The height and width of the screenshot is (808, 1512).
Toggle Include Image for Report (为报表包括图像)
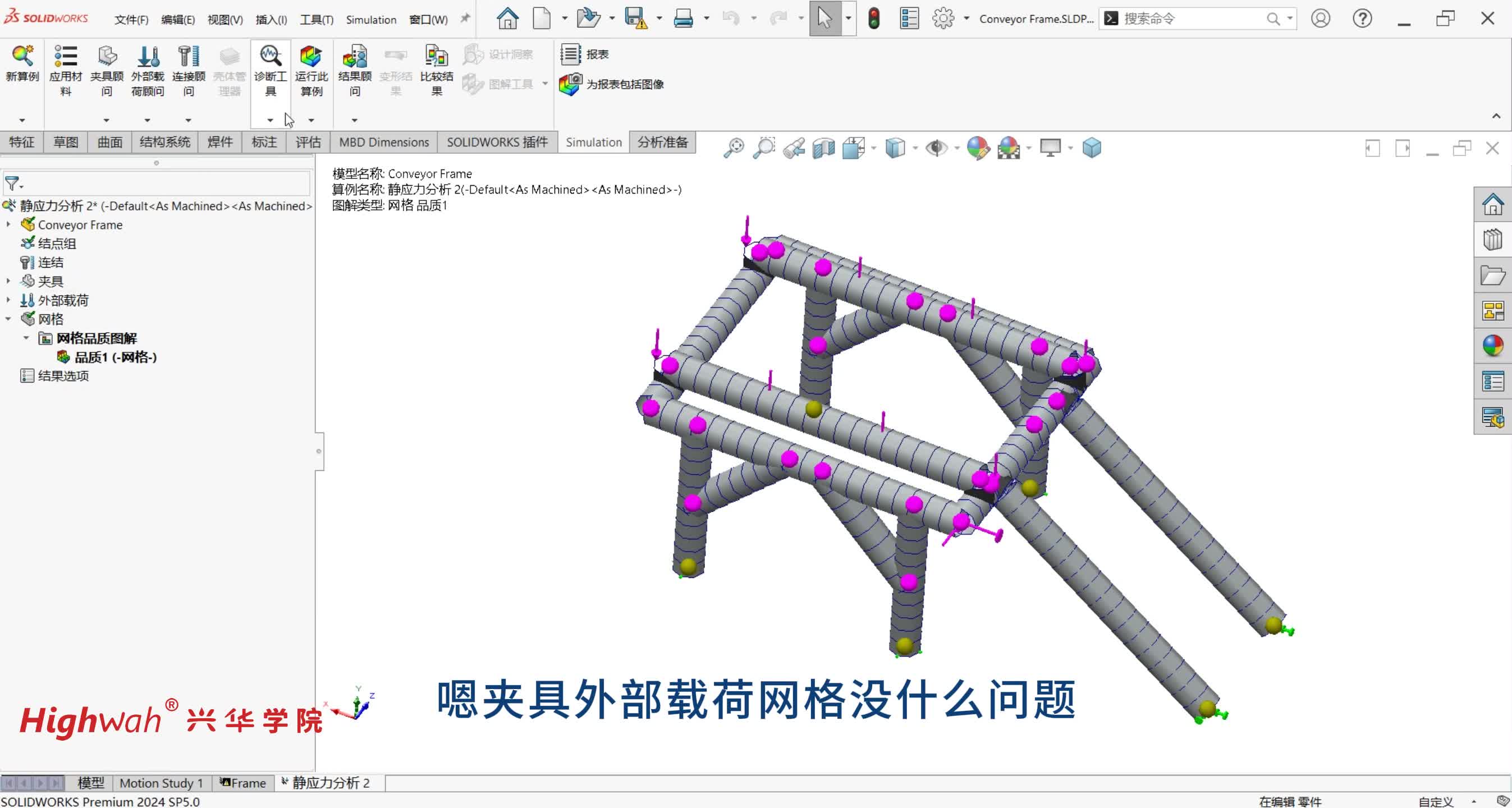coord(571,85)
